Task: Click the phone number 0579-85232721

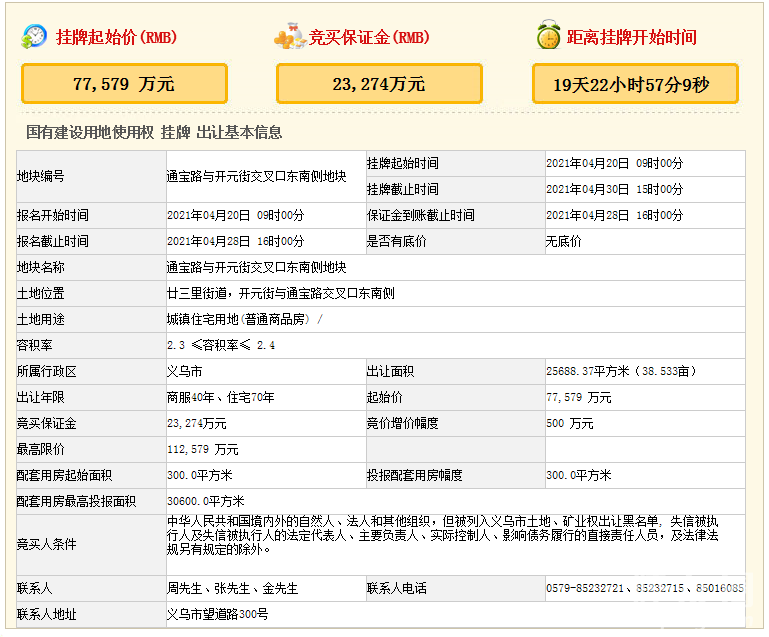Action: (587, 588)
